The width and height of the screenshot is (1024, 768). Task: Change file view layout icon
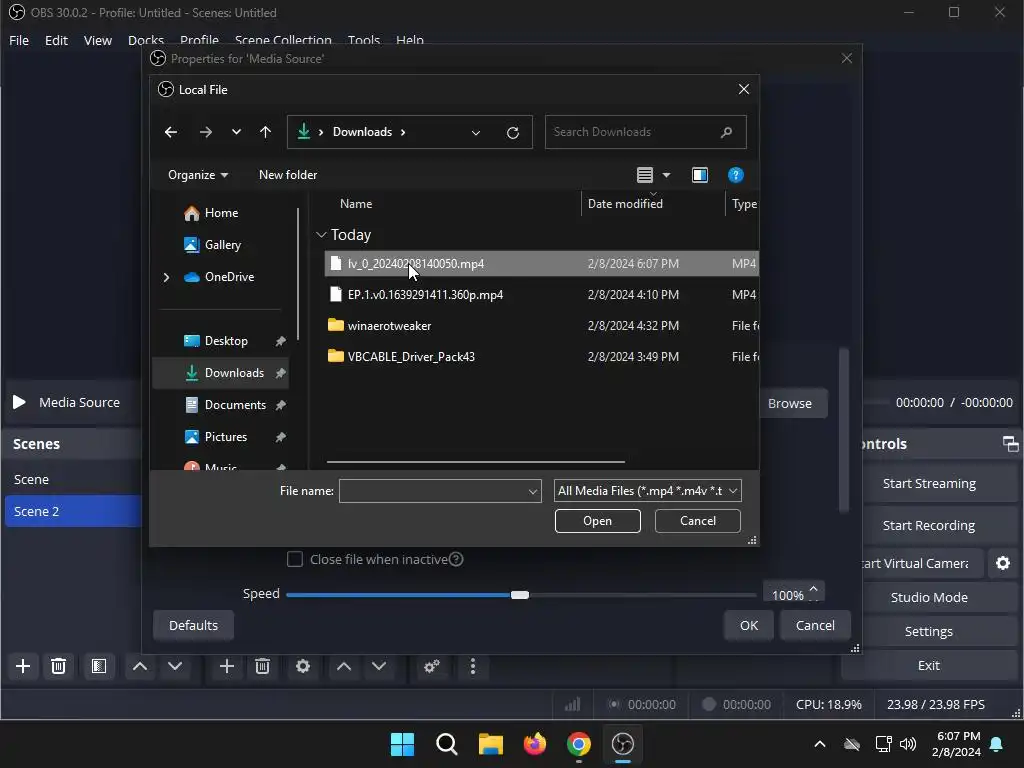pyautogui.click(x=645, y=175)
